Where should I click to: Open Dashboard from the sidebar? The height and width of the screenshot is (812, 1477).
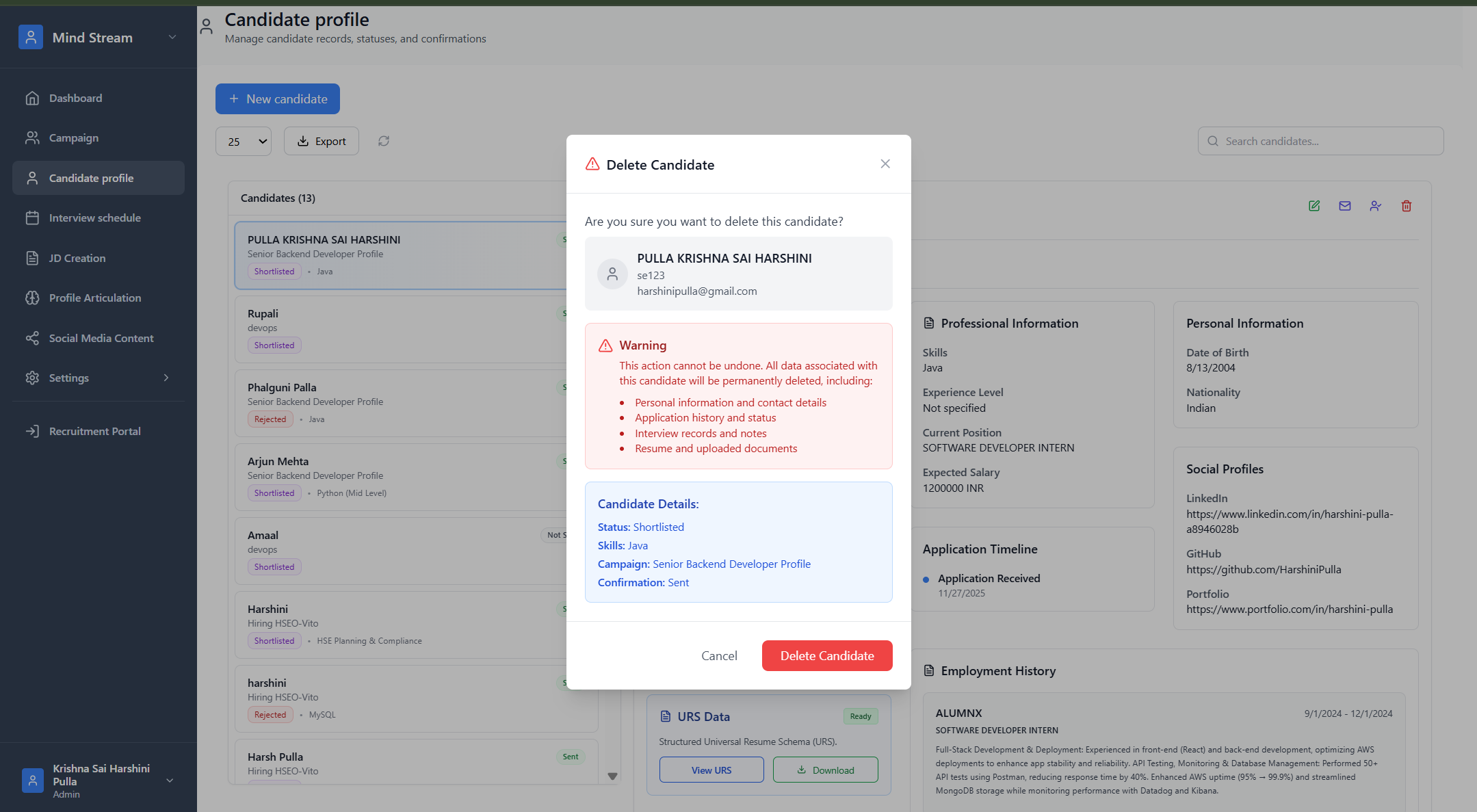[x=75, y=99]
